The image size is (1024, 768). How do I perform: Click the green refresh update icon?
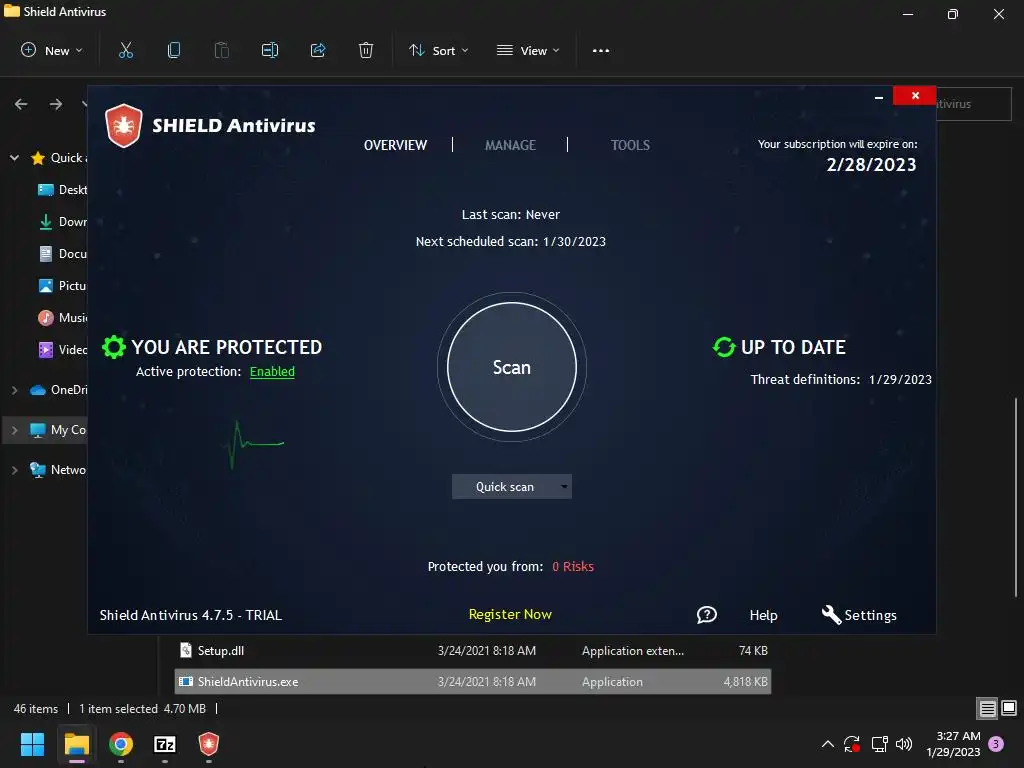724,347
